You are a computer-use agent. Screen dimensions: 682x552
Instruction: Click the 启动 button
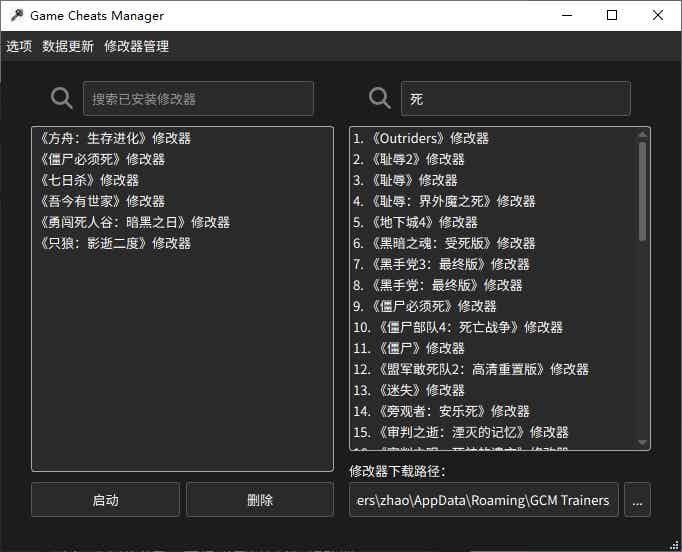pyautogui.click(x=105, y=500)
